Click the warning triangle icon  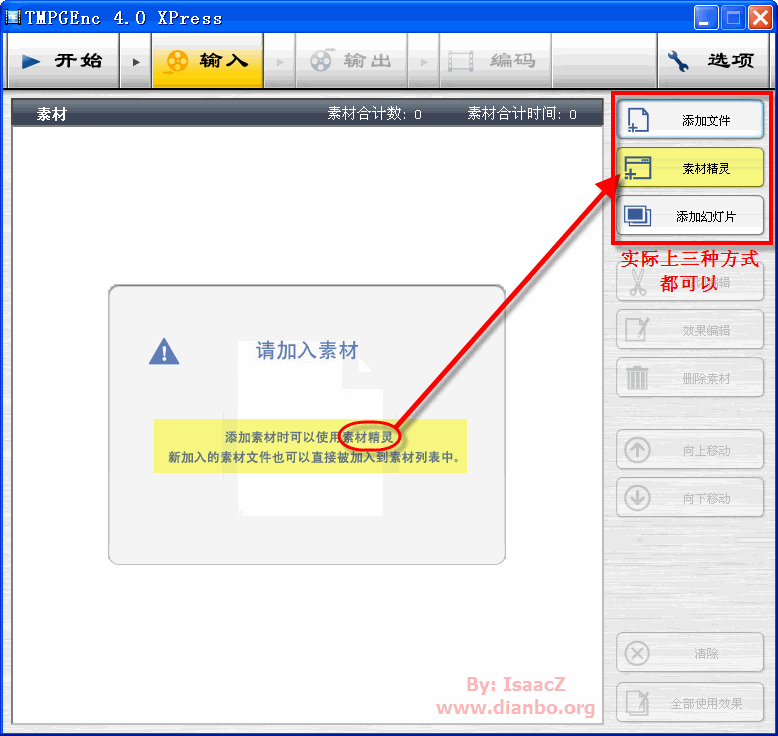pyautogui.click(x=164, y=351)
